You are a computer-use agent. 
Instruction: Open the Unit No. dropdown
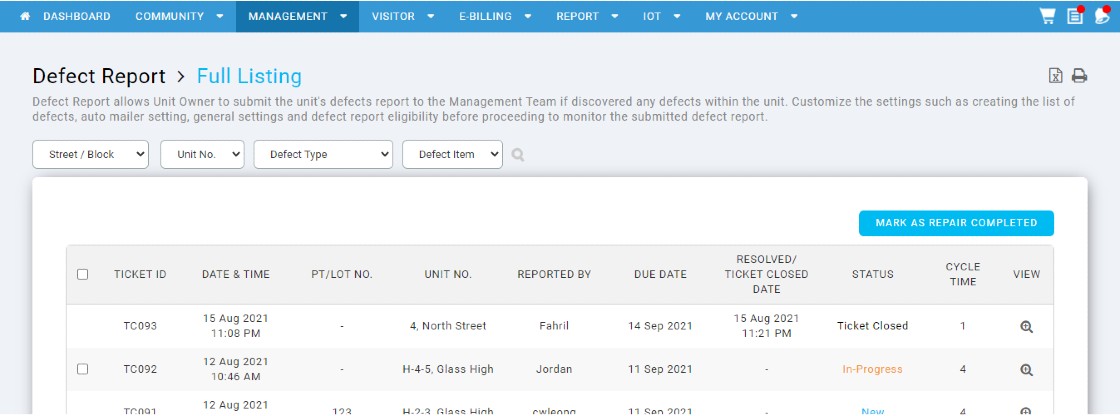202,154
